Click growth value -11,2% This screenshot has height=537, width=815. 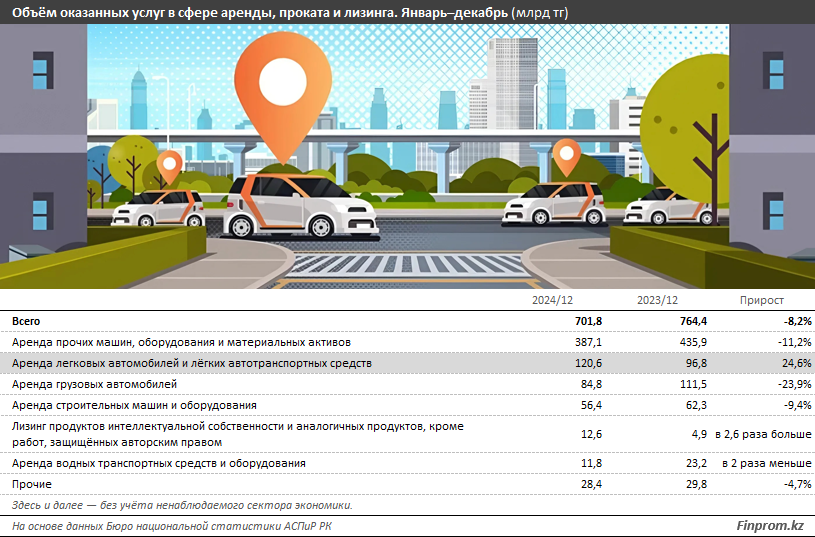[795, 342]
